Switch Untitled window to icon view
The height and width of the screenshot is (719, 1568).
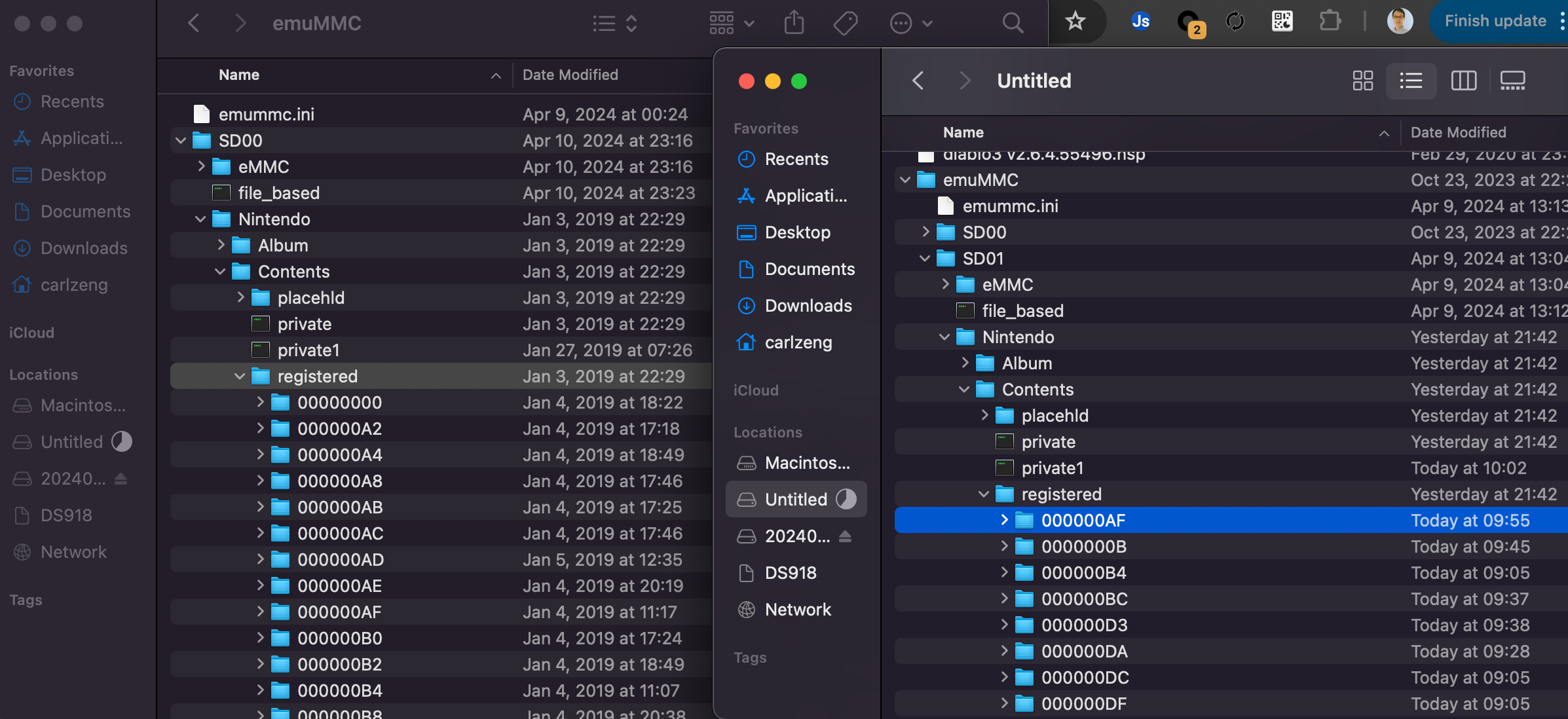[1362, 81]
